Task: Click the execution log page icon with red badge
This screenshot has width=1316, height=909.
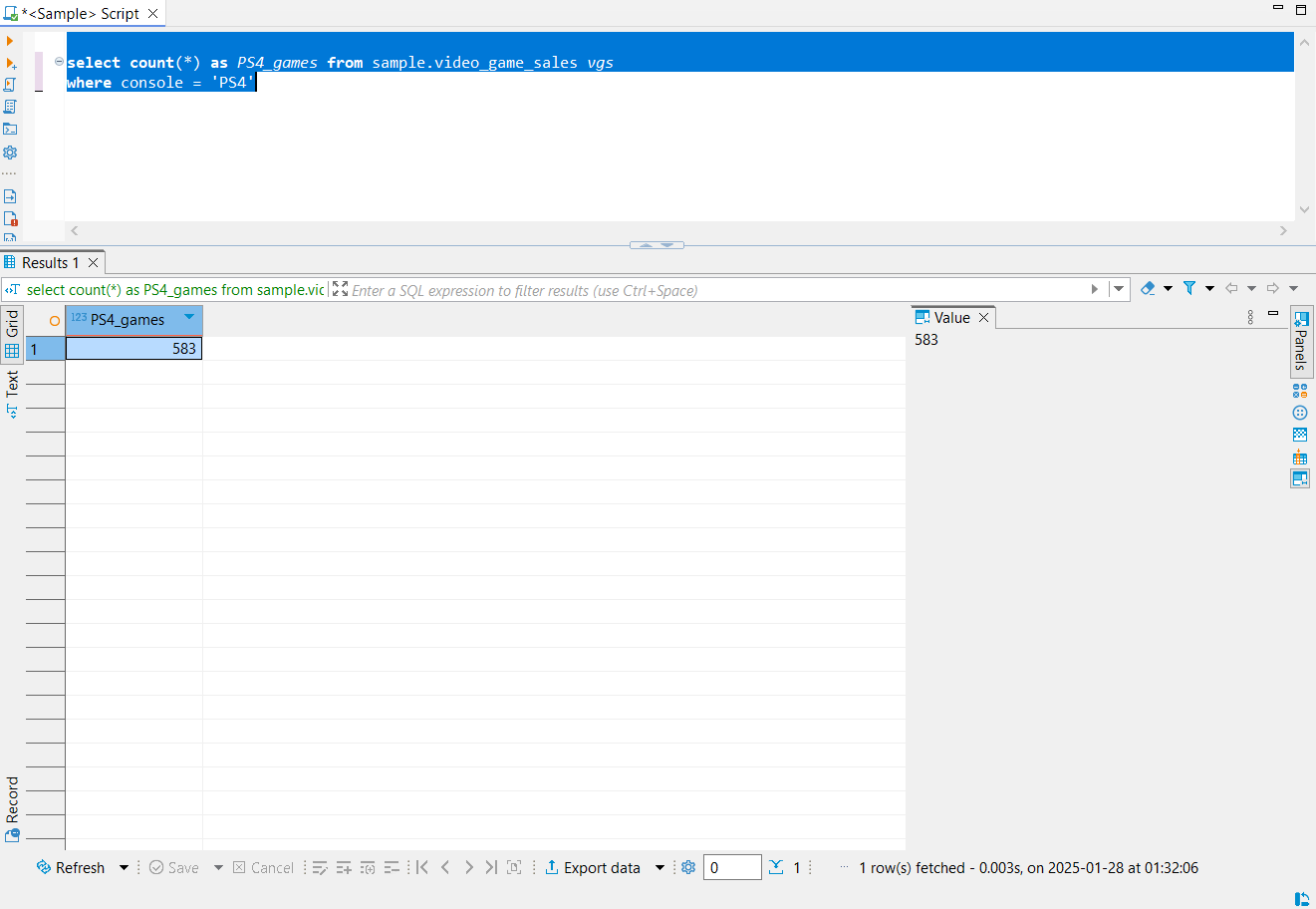Action: coord(10,218)
